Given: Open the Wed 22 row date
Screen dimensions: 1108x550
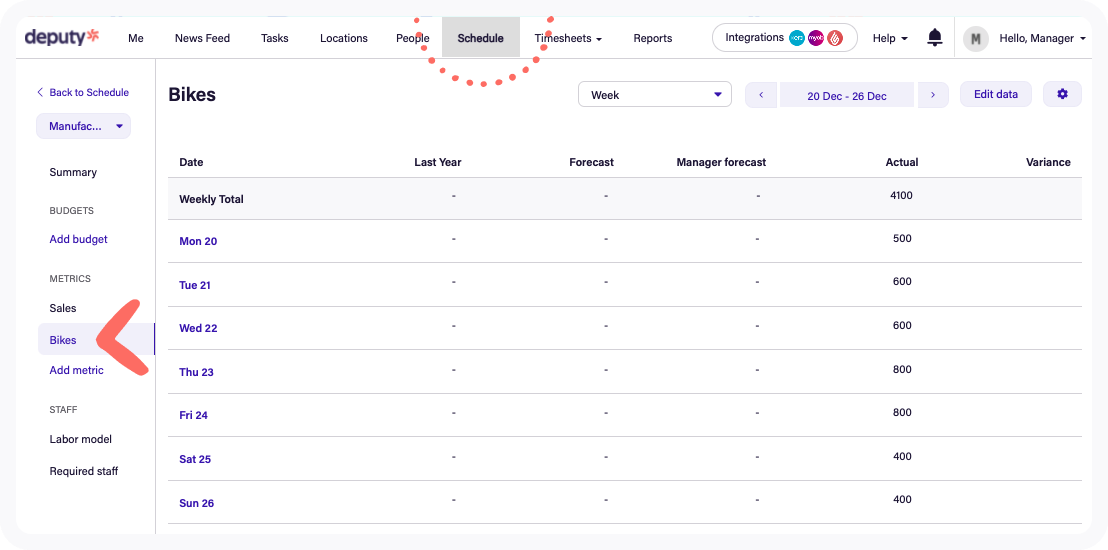Looking at the screenshot, I should point(198,328).
